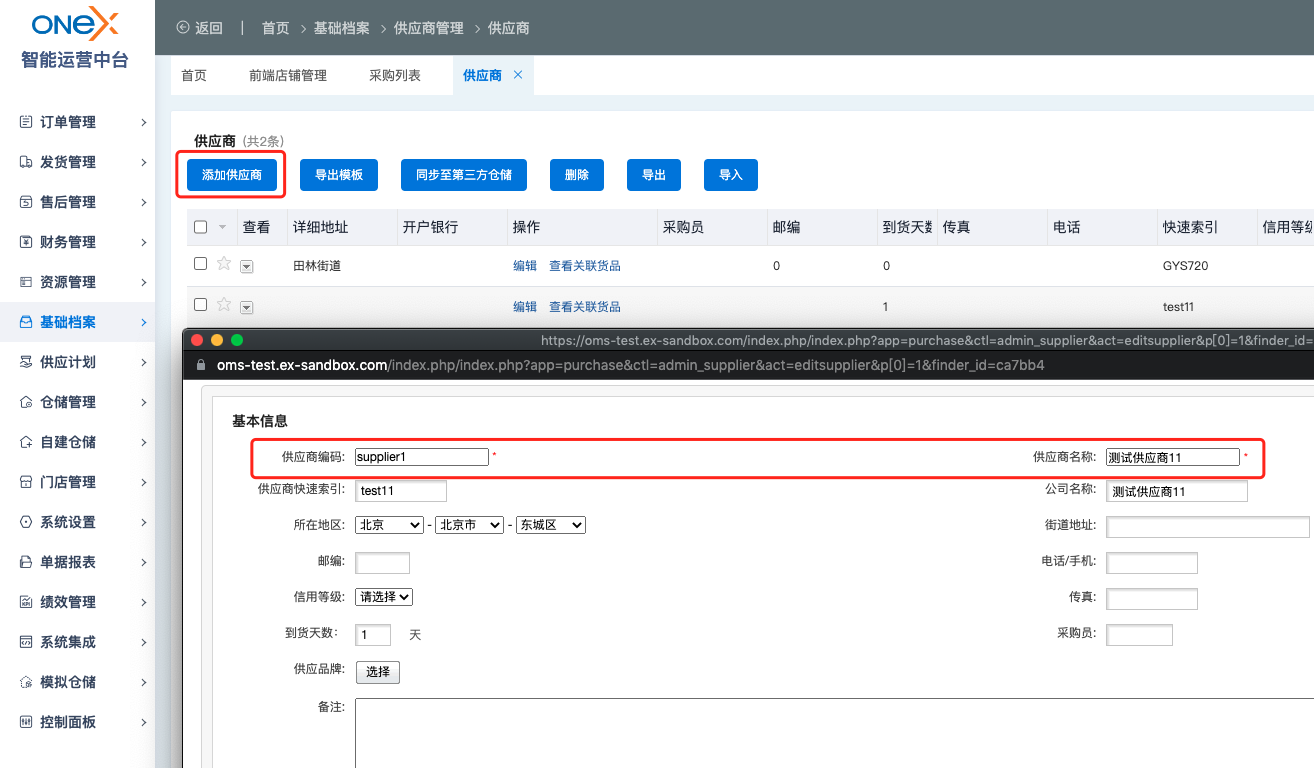Viewport: 1314px width, 768px height.
Task: Click the 到货天数 input field
Action: click(373, 635)
